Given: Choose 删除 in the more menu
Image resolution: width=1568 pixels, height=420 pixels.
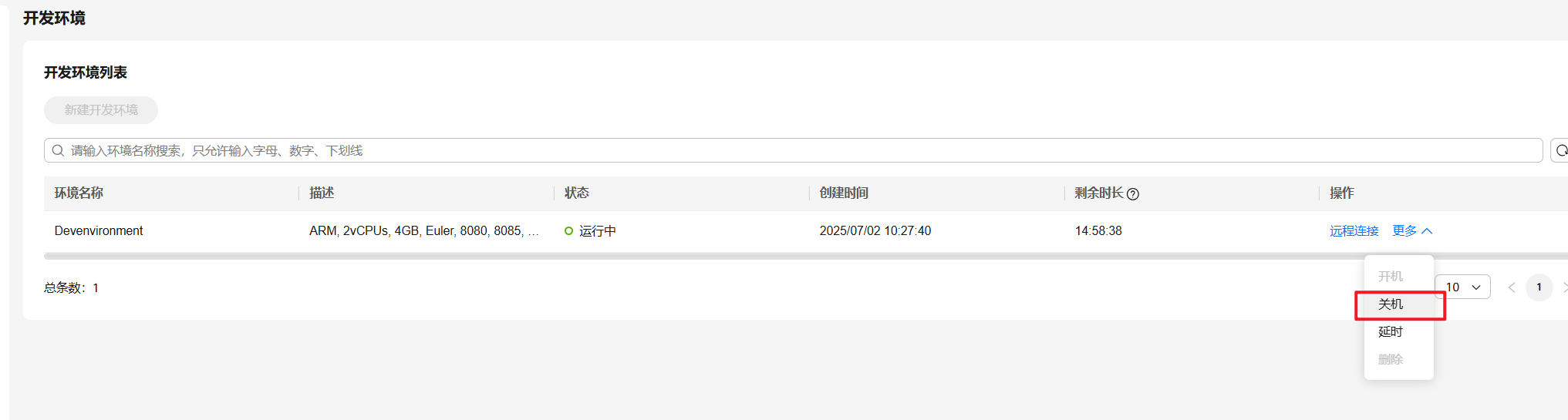Looking at the screenshot, I should pyautogui.click(x=1391, y=360).
